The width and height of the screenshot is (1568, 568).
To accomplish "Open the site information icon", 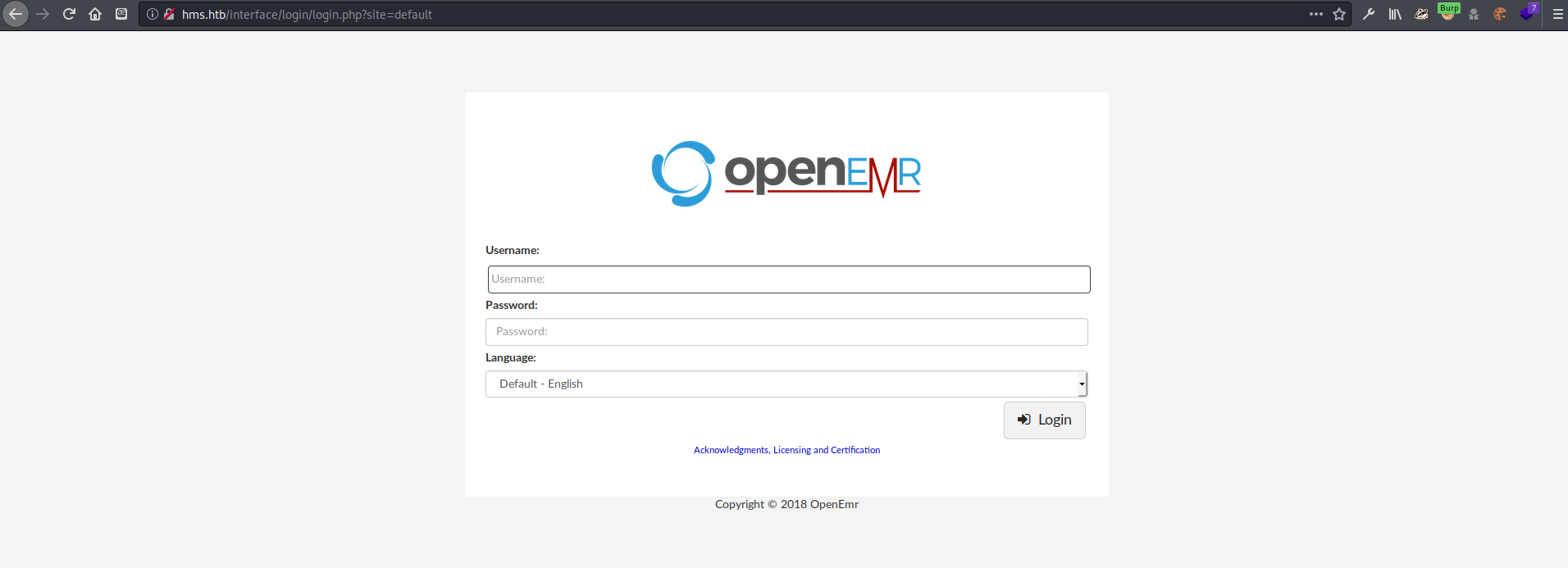I will coord(152,14).
